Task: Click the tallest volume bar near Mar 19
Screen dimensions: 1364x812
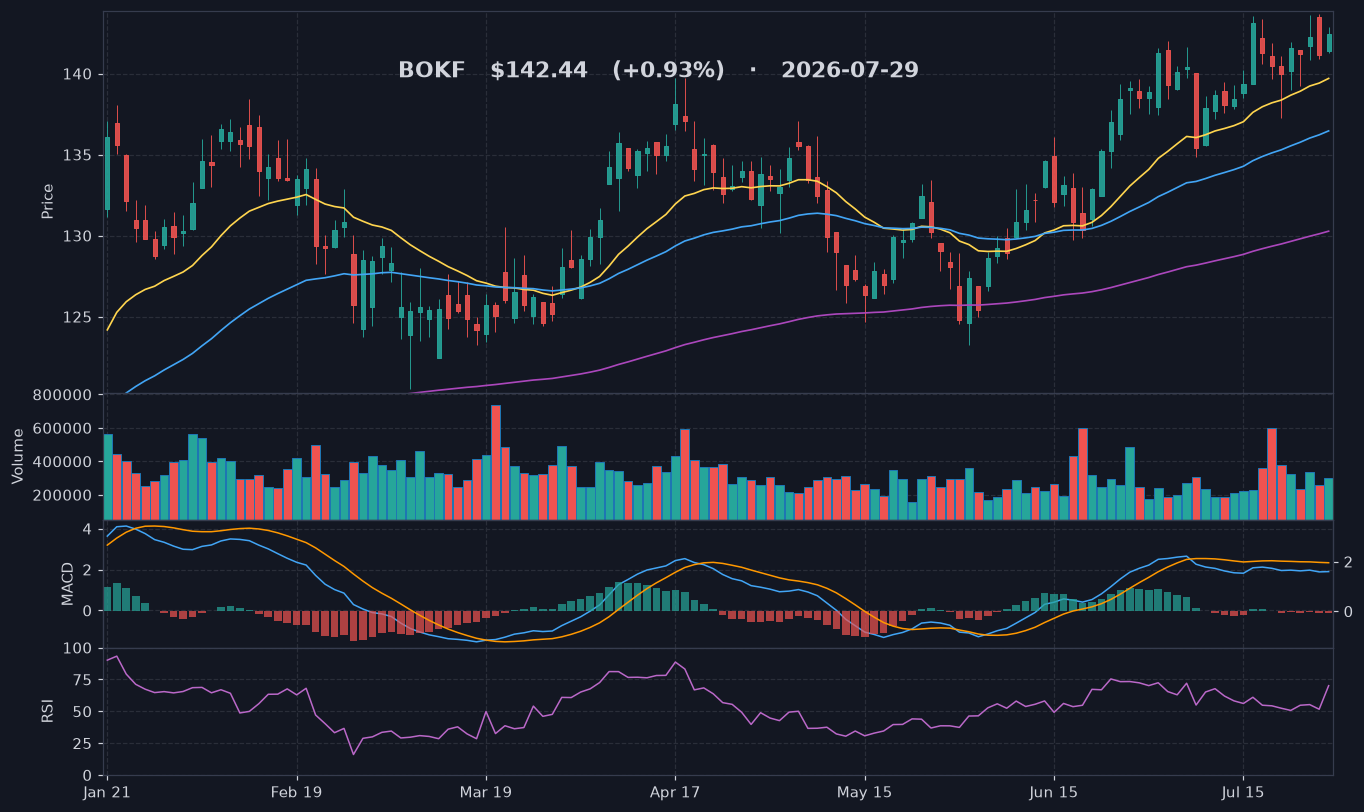Action: (x=496, y=462)
